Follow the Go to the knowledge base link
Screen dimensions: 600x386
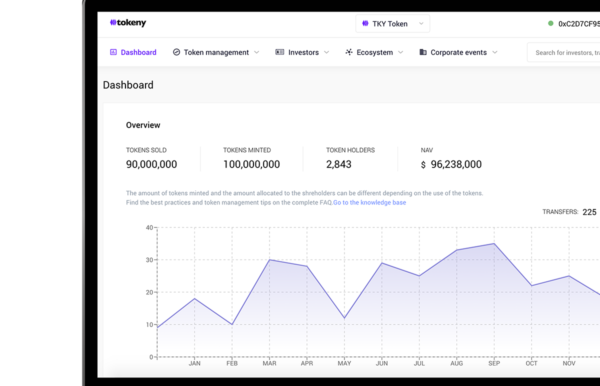tap(370, 202)
